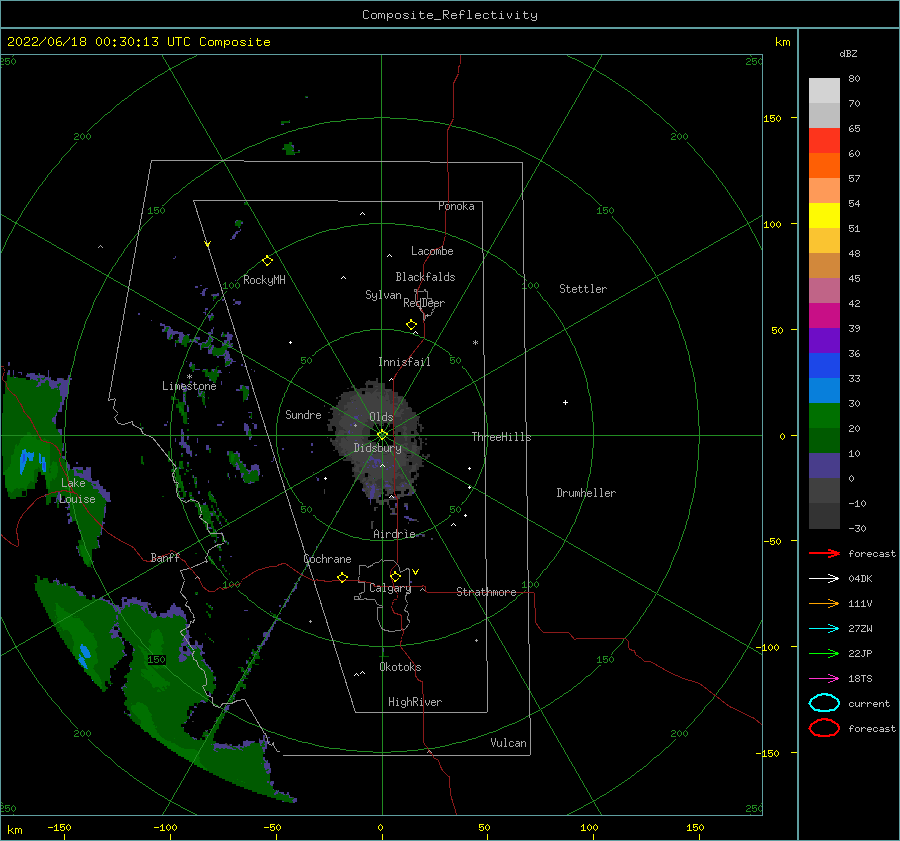Click the Composite_Reflectivity title
Viewport: 900px width, 841px height.
tap(450, 15)
